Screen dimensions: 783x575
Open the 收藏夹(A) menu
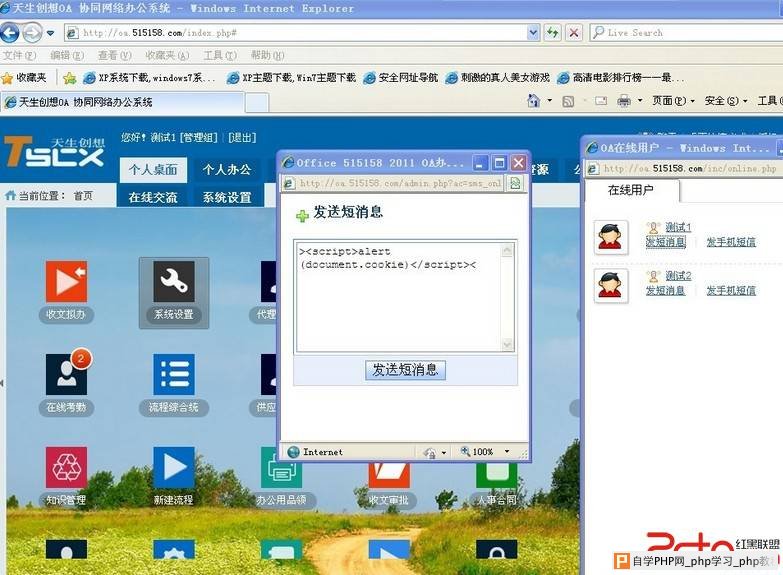point(167,55)
